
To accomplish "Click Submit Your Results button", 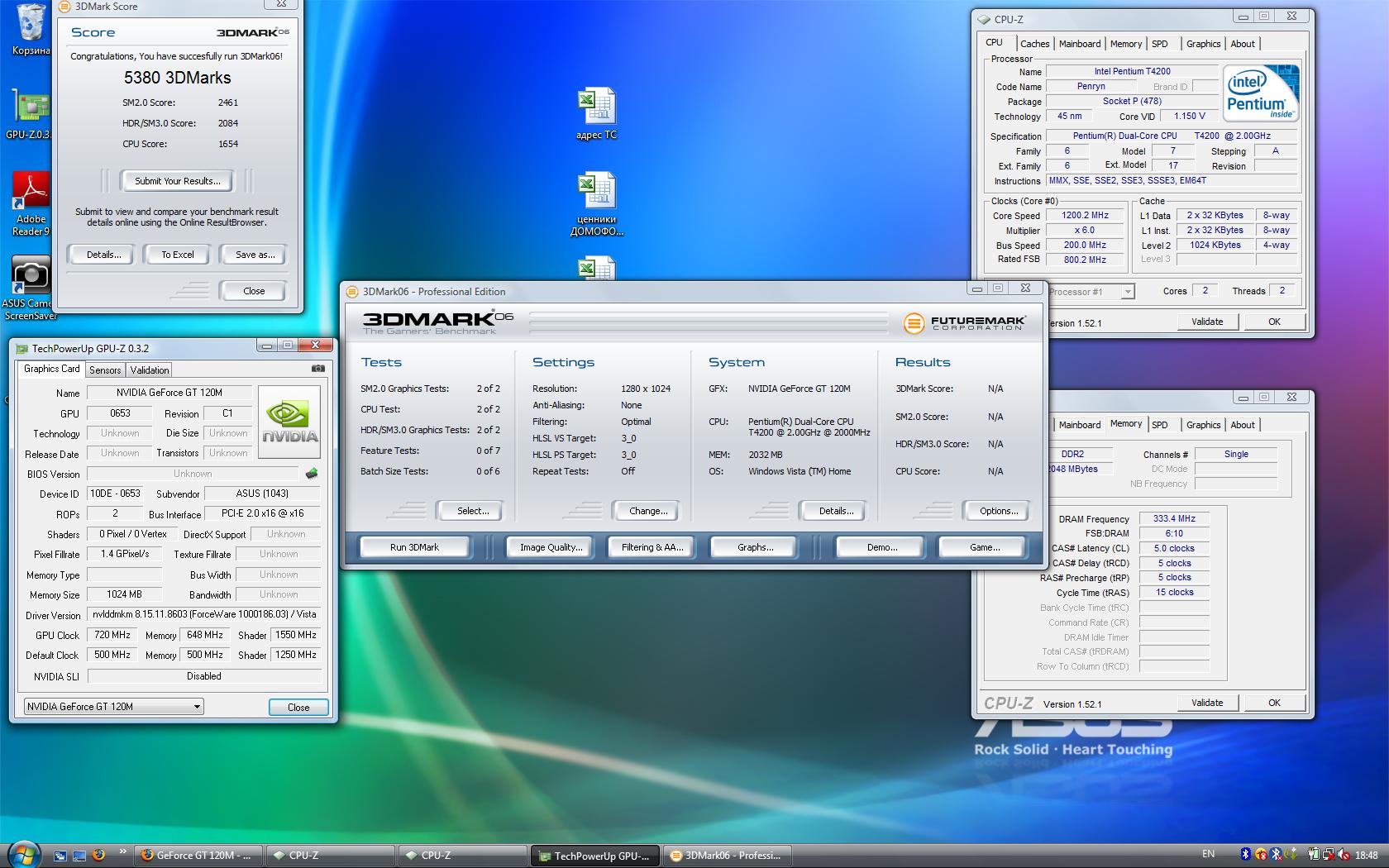I will (x=177, y=181).
